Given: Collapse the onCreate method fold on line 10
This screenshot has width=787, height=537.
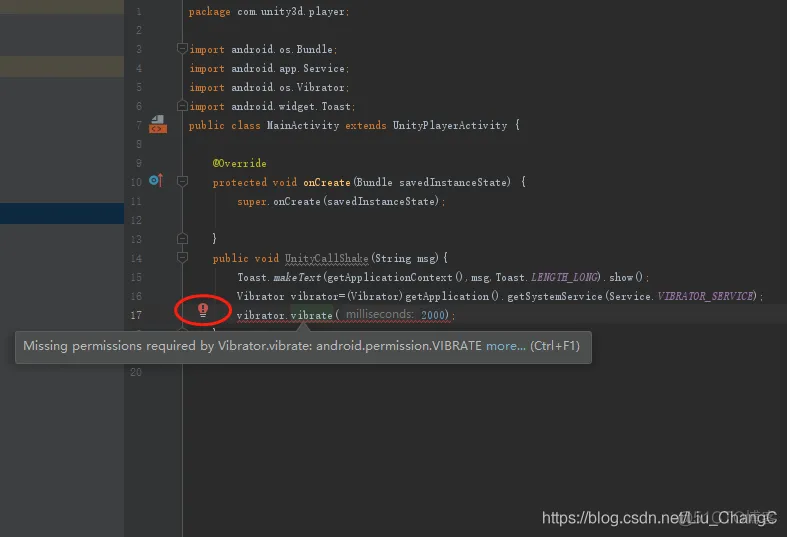Looking at the screenshot, I should click(182, 182).
